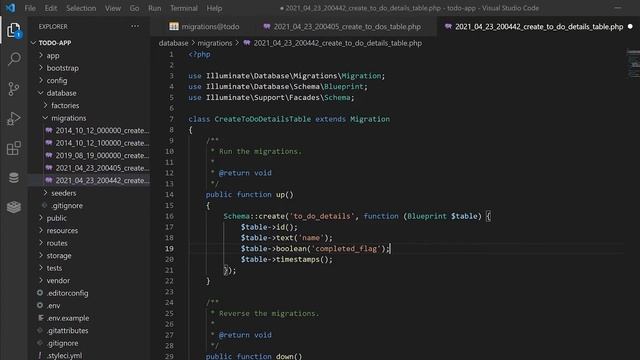Expand the resources folder

click(x=62, y=231)
